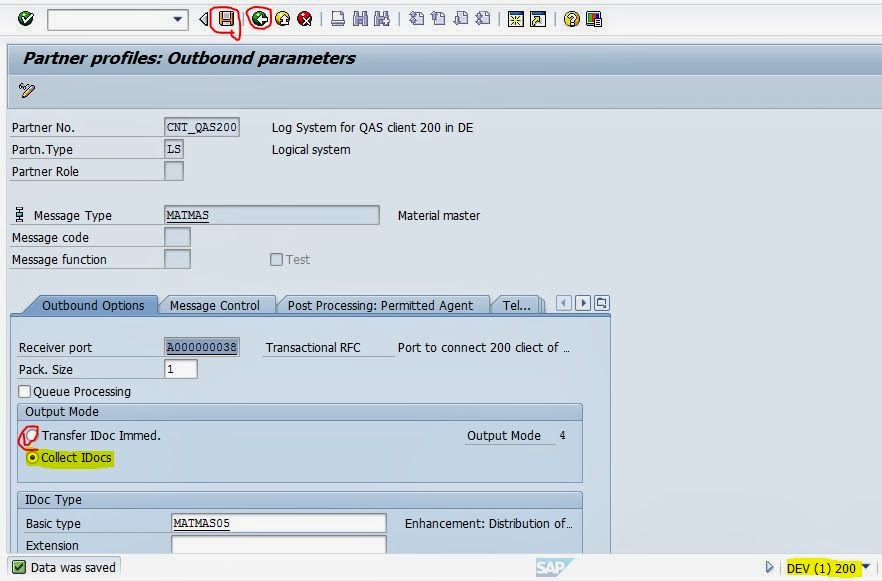This screenshot has height=581, width=882.
Task: Create new session icon
Action: point(515,19)
